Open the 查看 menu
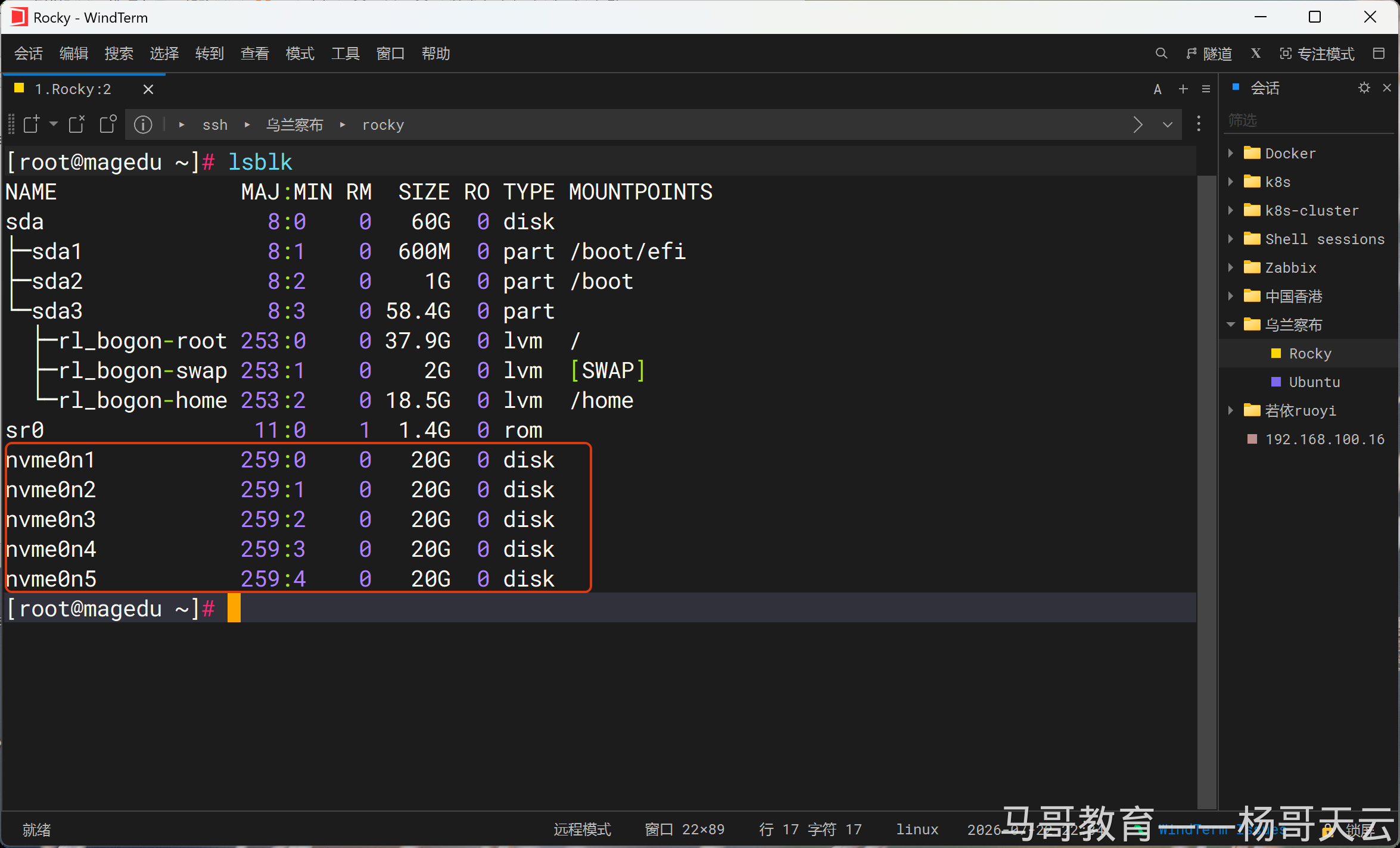1400x848 pixels. tap(255, 54)
